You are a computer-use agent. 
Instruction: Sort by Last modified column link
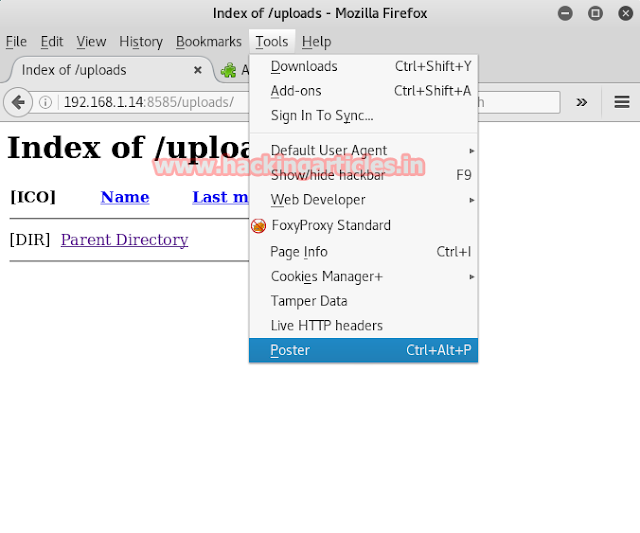coord(220,197)
